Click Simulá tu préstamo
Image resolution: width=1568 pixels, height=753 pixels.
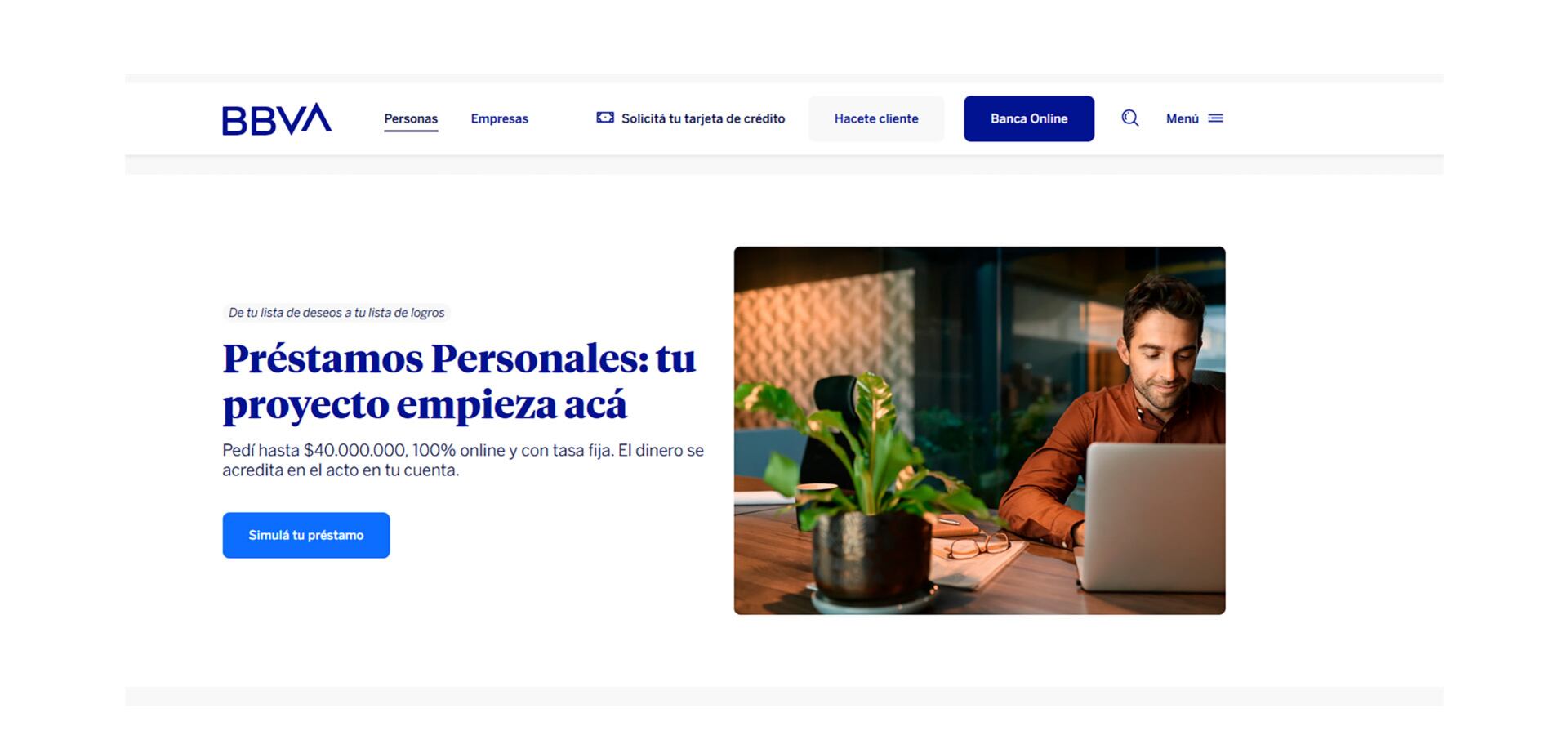pyautogui.click(x=306, y=535)
